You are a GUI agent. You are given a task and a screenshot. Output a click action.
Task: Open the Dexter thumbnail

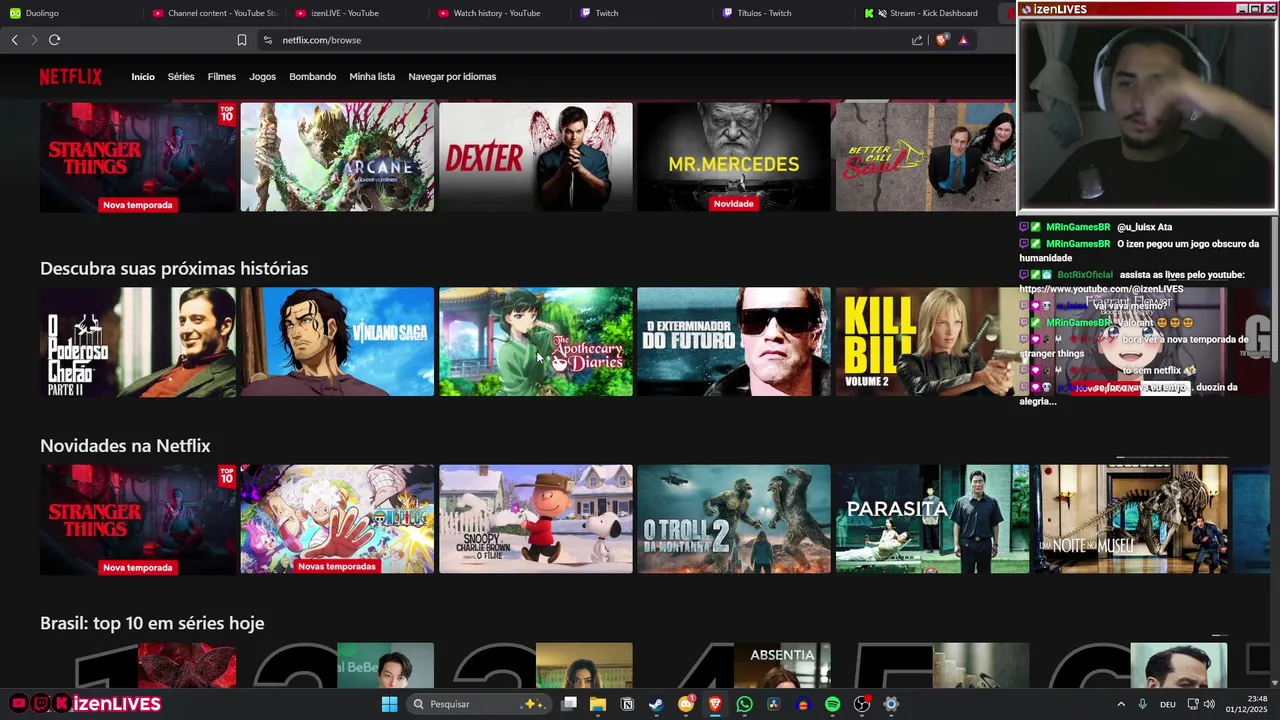pyautogui.click(x=536, y=157)
